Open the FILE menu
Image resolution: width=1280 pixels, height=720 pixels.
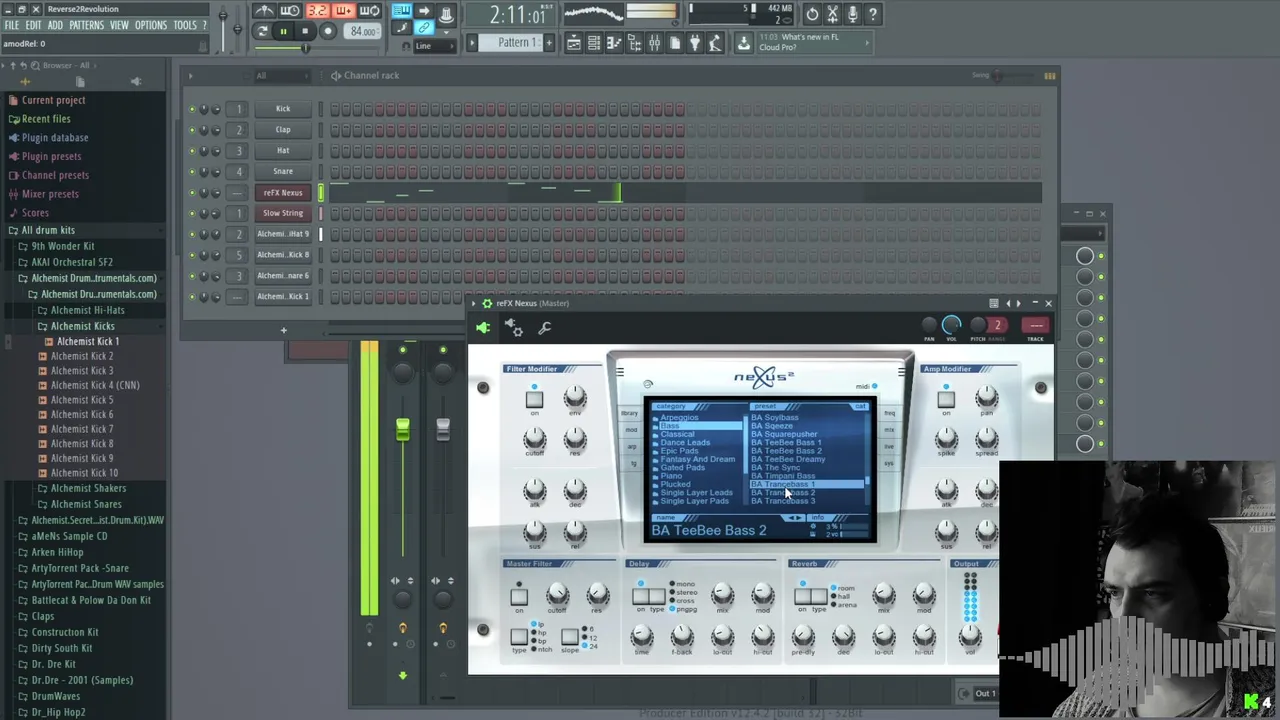click(12, 25)
